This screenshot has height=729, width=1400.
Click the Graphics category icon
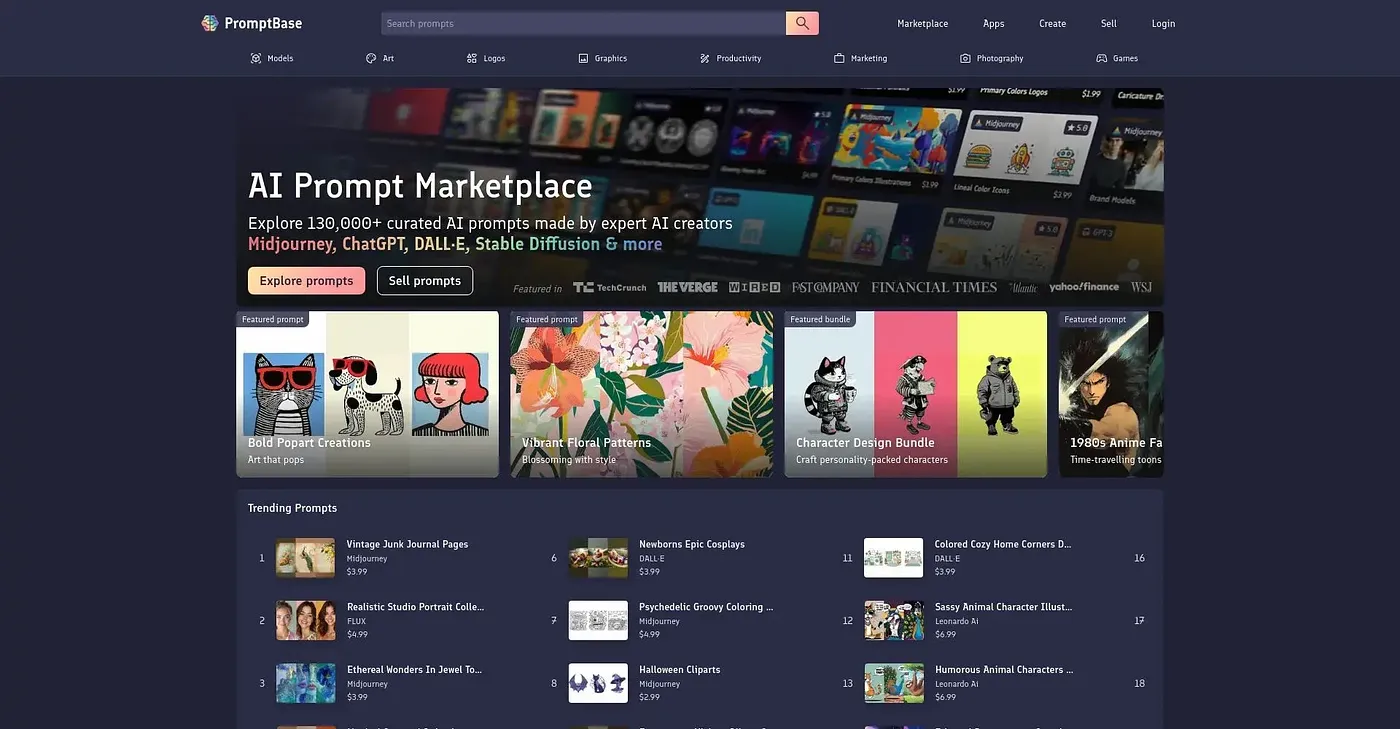[x=583, y=58]
